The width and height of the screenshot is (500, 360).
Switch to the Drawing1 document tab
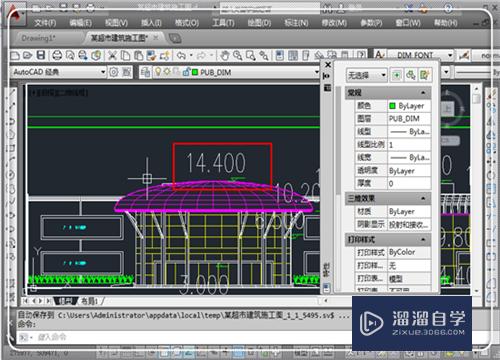click(37, 38)
